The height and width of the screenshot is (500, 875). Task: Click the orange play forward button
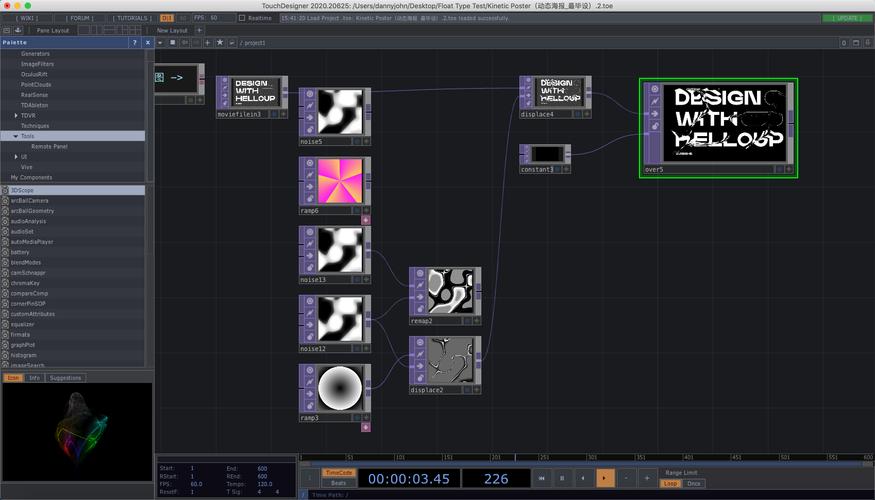click(605, 478)
